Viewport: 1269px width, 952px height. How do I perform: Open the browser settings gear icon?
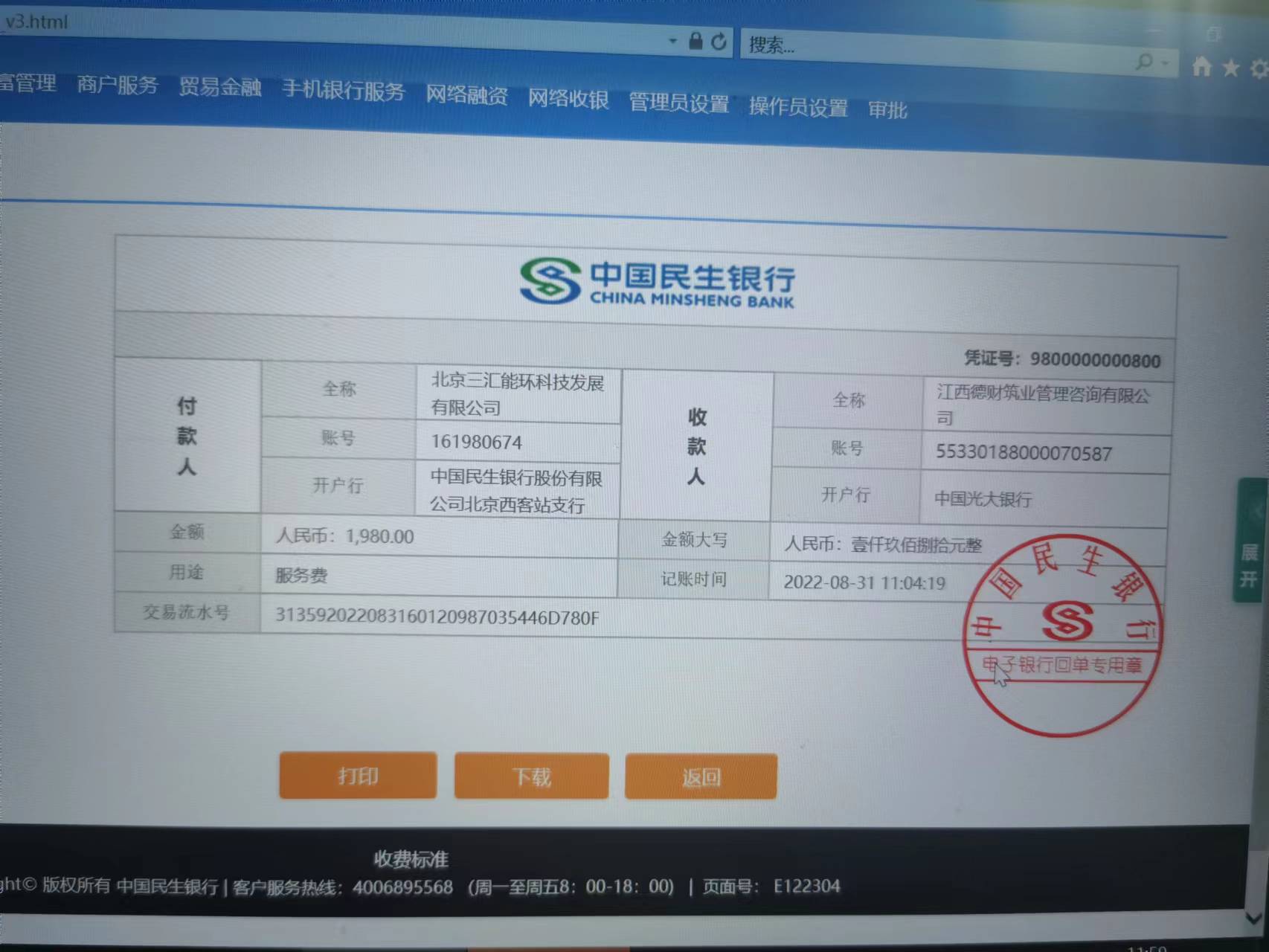tap(1259, 70)
